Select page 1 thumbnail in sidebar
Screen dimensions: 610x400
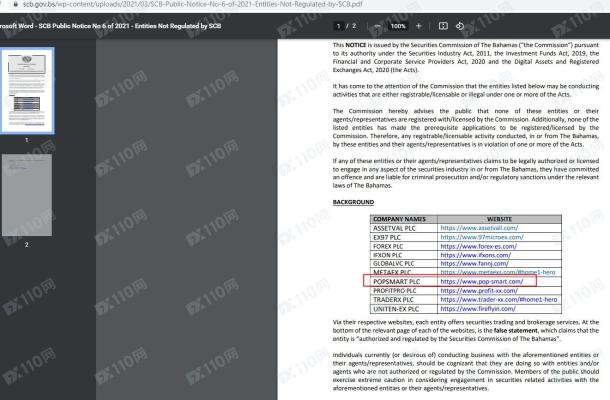coord(27,90)
